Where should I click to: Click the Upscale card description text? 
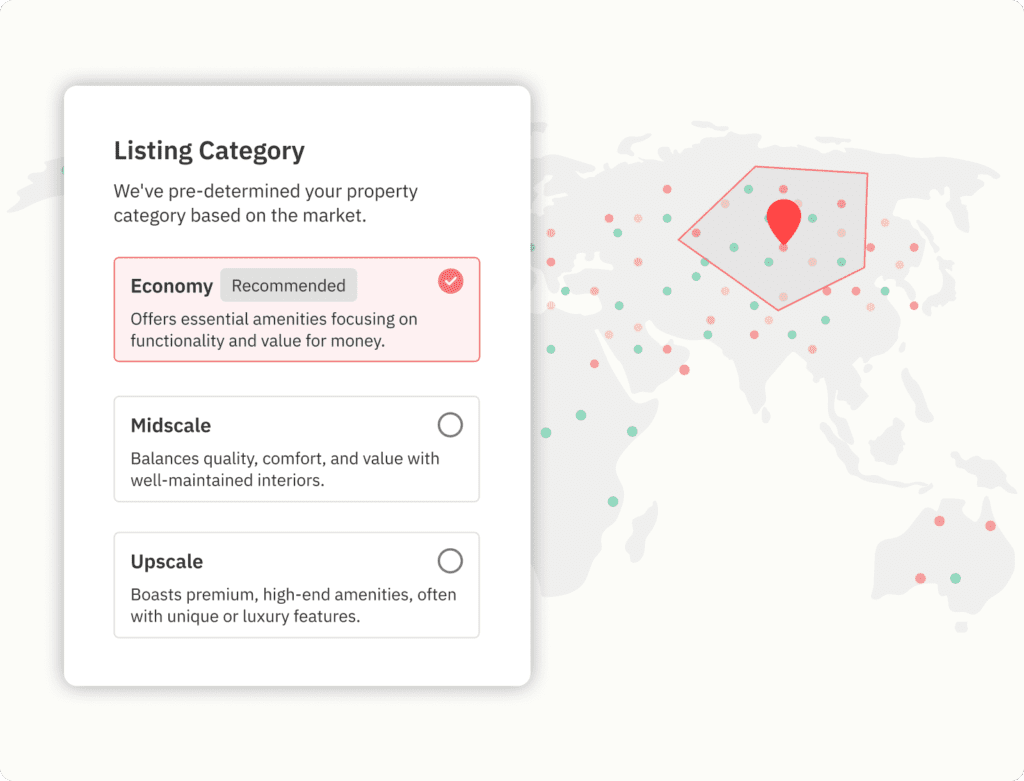(293, 605)
